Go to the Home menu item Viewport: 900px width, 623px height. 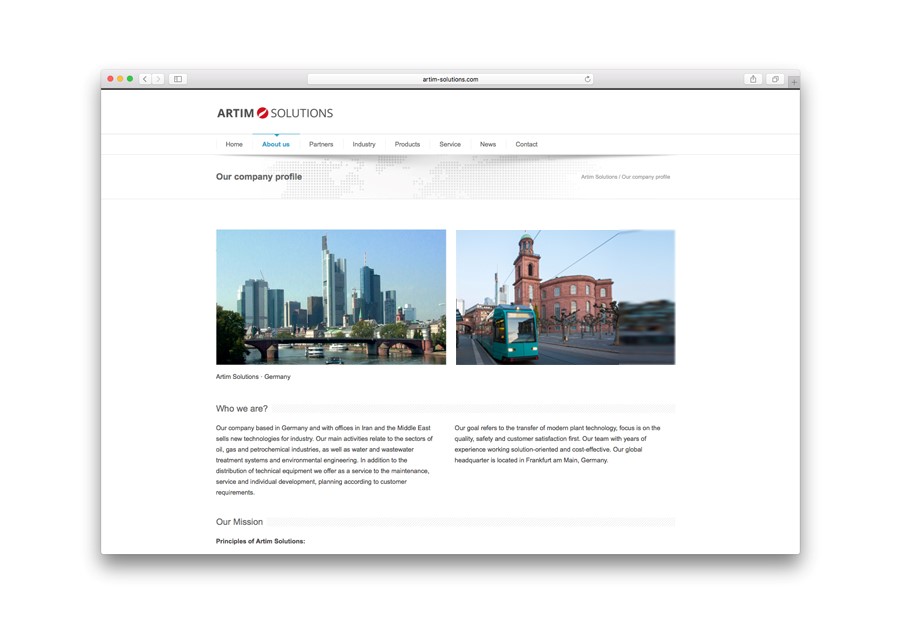(234, 144)
